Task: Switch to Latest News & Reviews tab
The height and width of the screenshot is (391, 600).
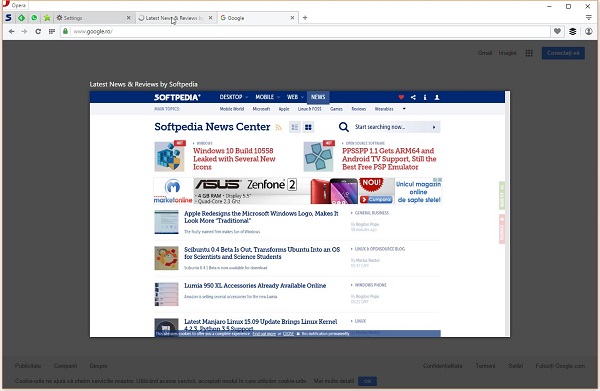Action: 175,18
